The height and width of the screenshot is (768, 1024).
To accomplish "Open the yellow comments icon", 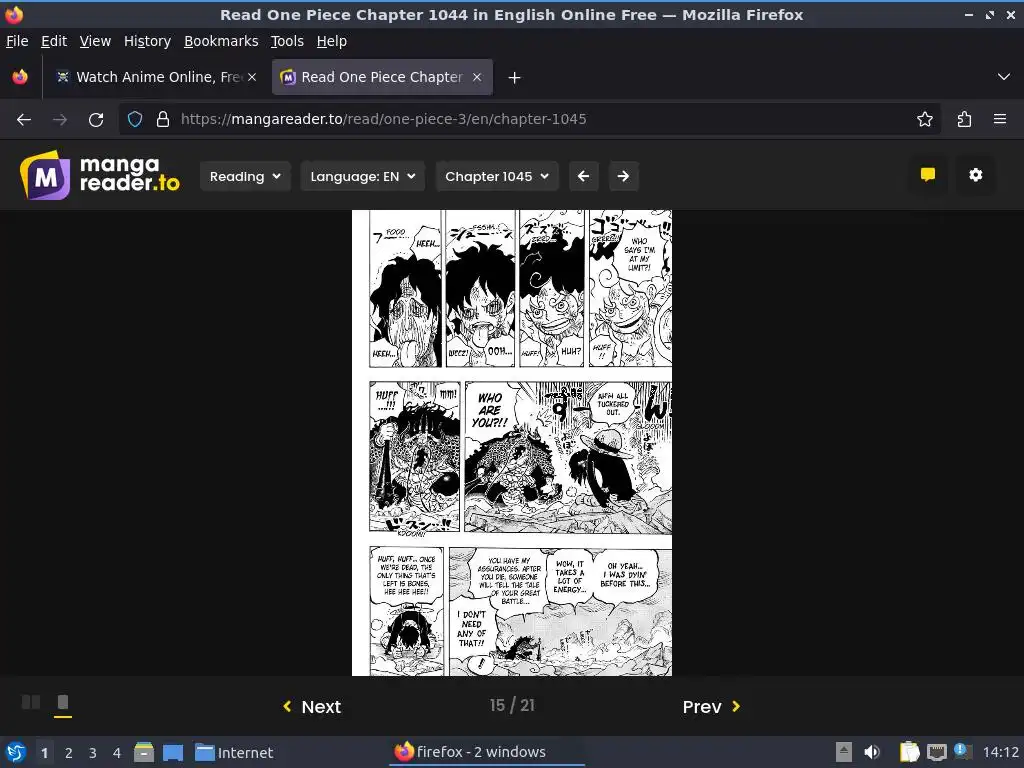I will (927, 175).
